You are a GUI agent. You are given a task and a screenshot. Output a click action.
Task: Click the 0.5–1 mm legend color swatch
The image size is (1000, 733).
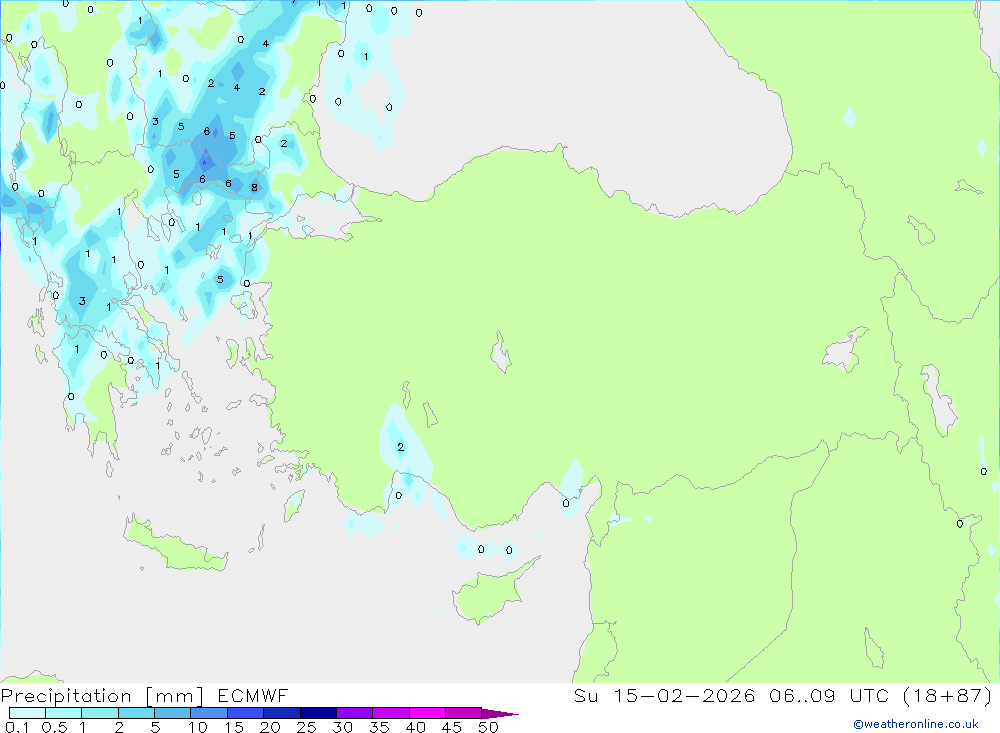click(63, 713)
